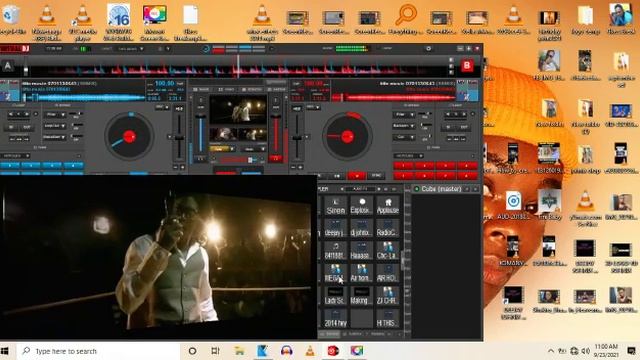Play the 2014 hey sample pad
Viewport: 640px width, 360px height.
click(336, 318)
